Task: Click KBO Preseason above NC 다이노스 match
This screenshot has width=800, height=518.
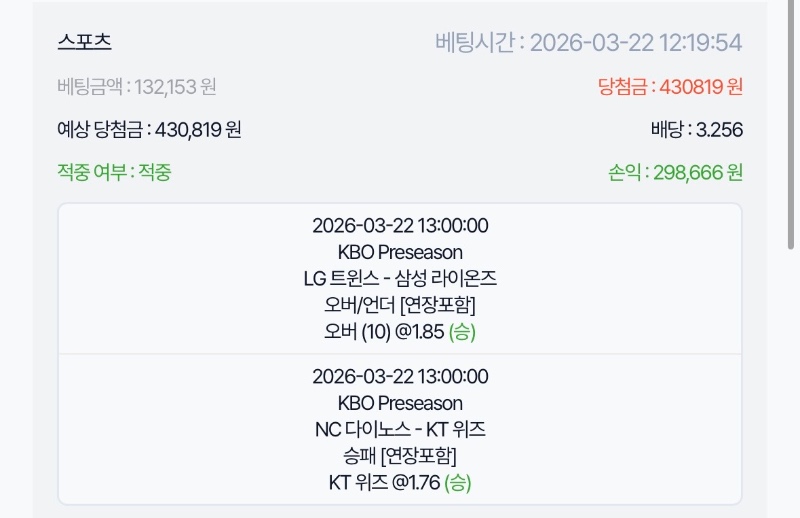Action: click(400, 404)
